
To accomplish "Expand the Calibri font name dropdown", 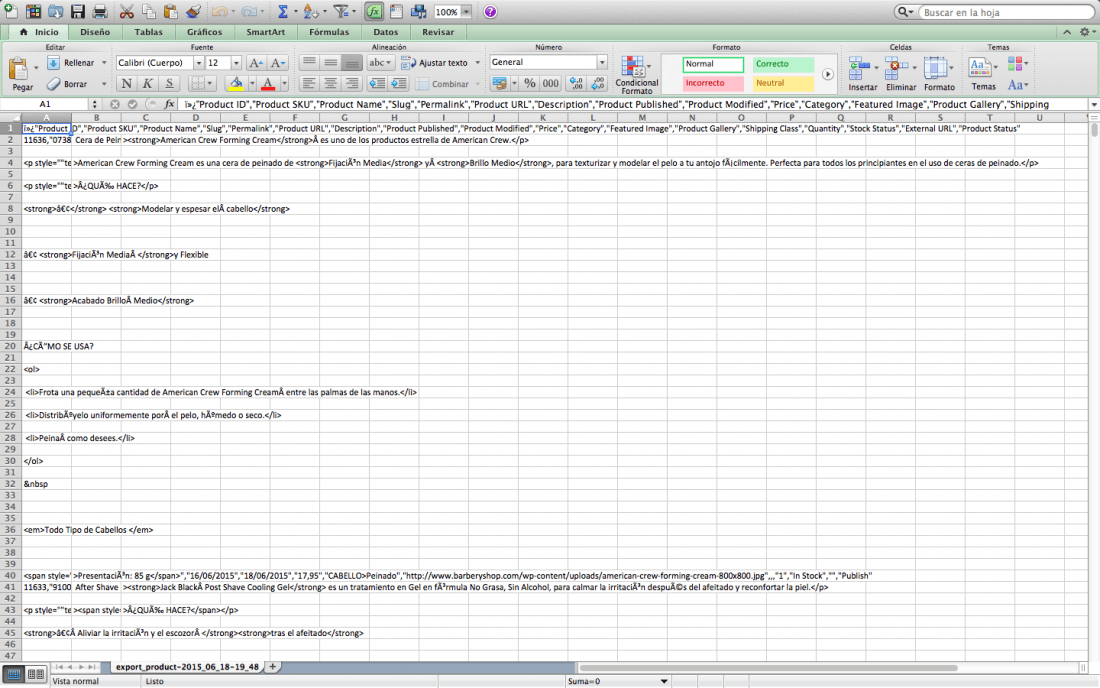I will click(199, 62).
